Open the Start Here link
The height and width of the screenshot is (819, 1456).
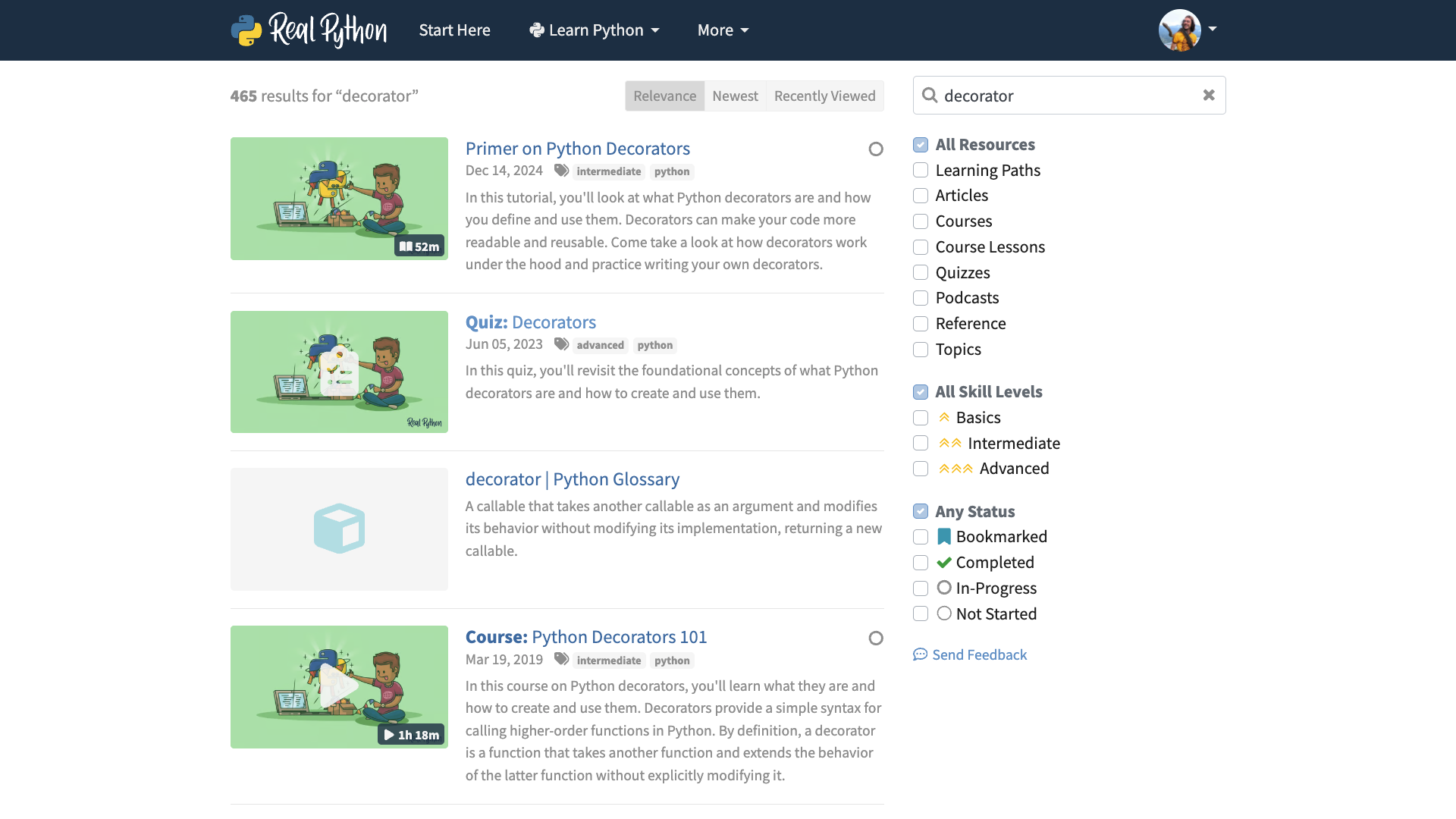(454, 30)
